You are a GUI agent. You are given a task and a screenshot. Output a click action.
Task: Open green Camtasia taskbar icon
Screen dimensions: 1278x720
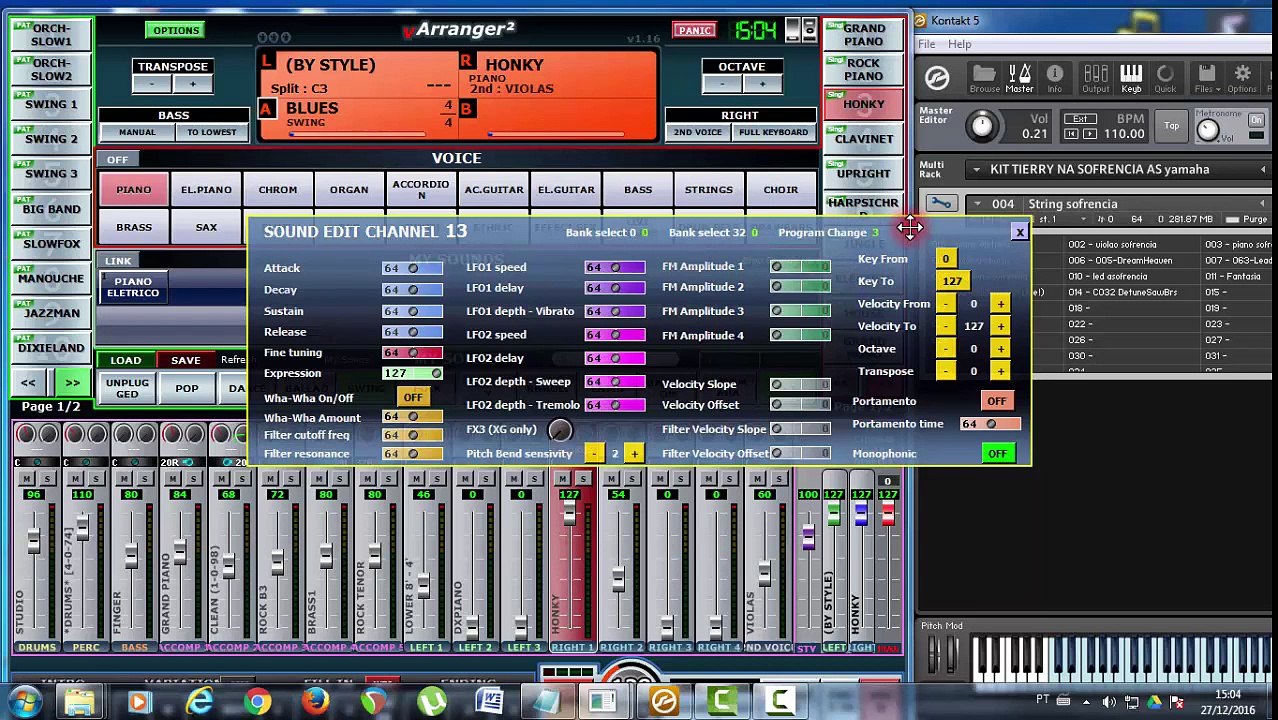[722, 701]
